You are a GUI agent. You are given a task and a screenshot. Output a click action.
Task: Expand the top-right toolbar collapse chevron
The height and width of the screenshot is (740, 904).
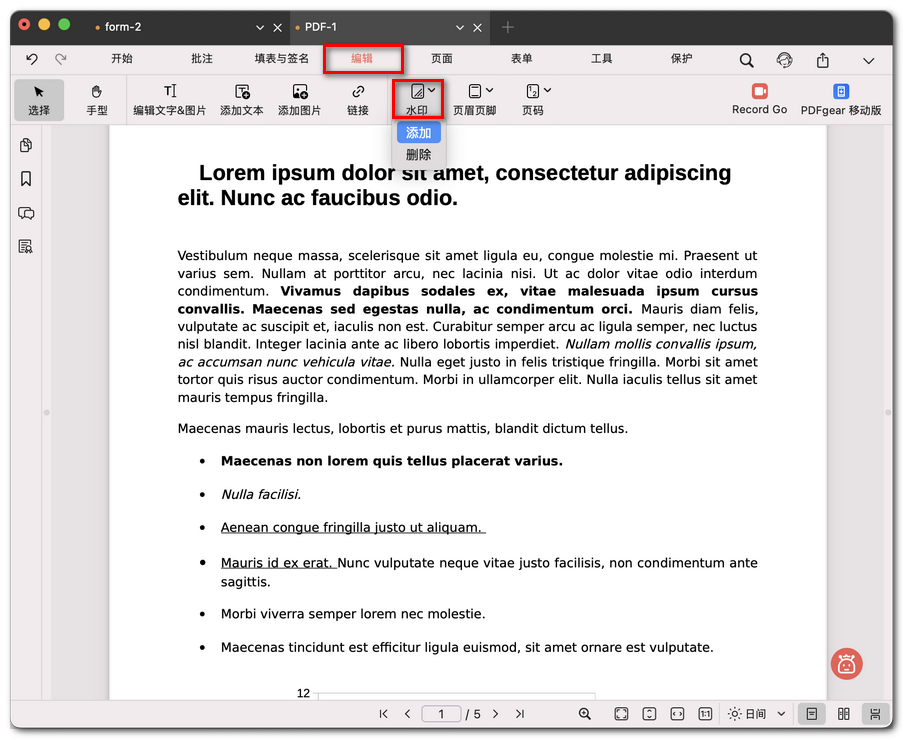(868, 61)
